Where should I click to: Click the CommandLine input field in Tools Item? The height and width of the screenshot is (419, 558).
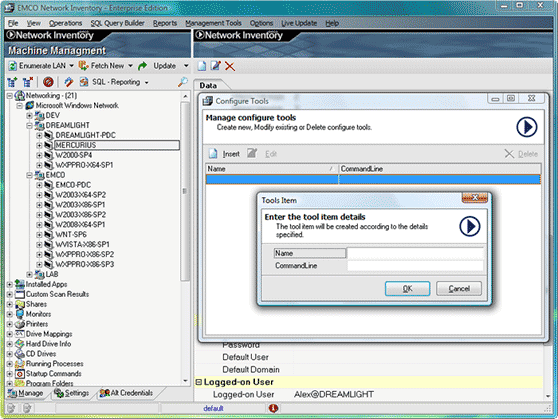415,266
